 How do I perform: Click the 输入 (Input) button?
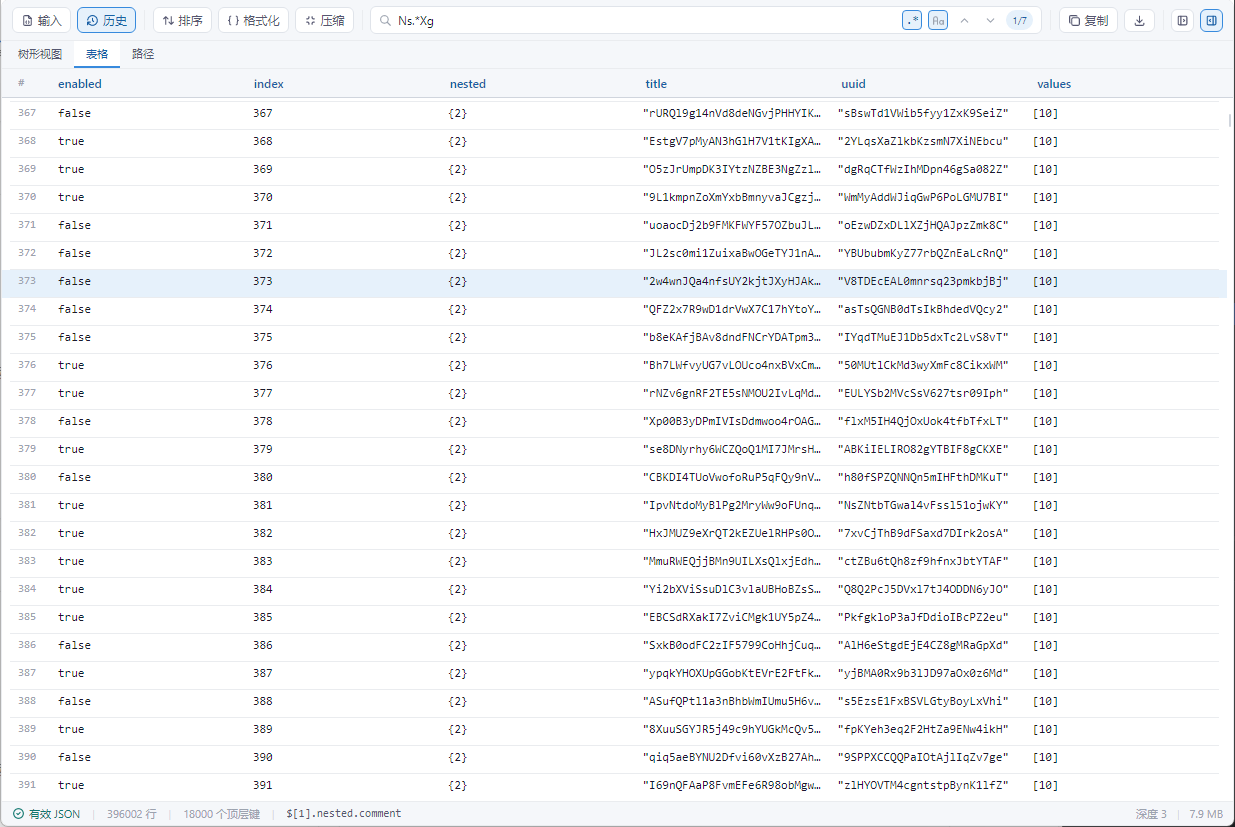[41, 20]
